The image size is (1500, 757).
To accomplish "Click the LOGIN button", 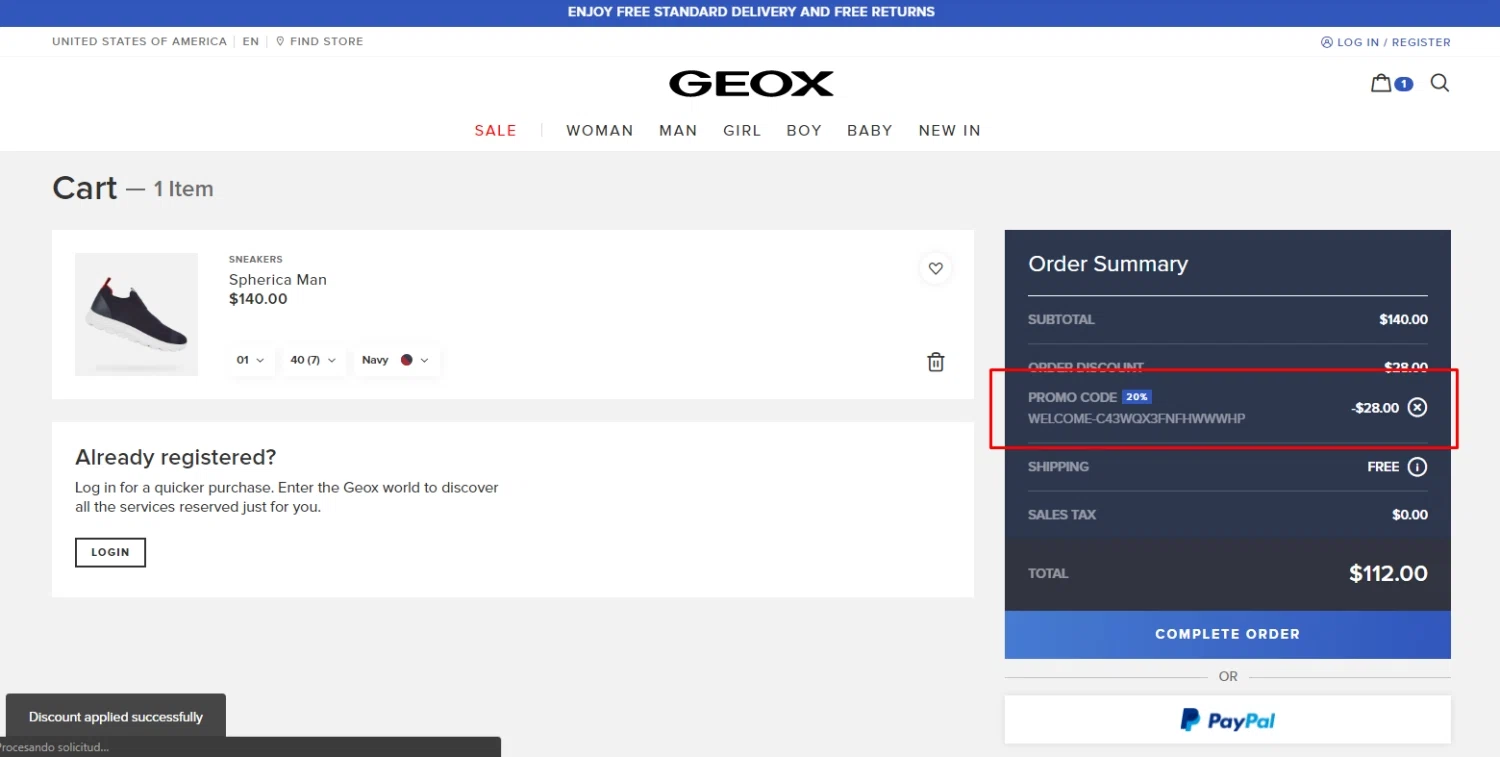I will click(110, 552).
